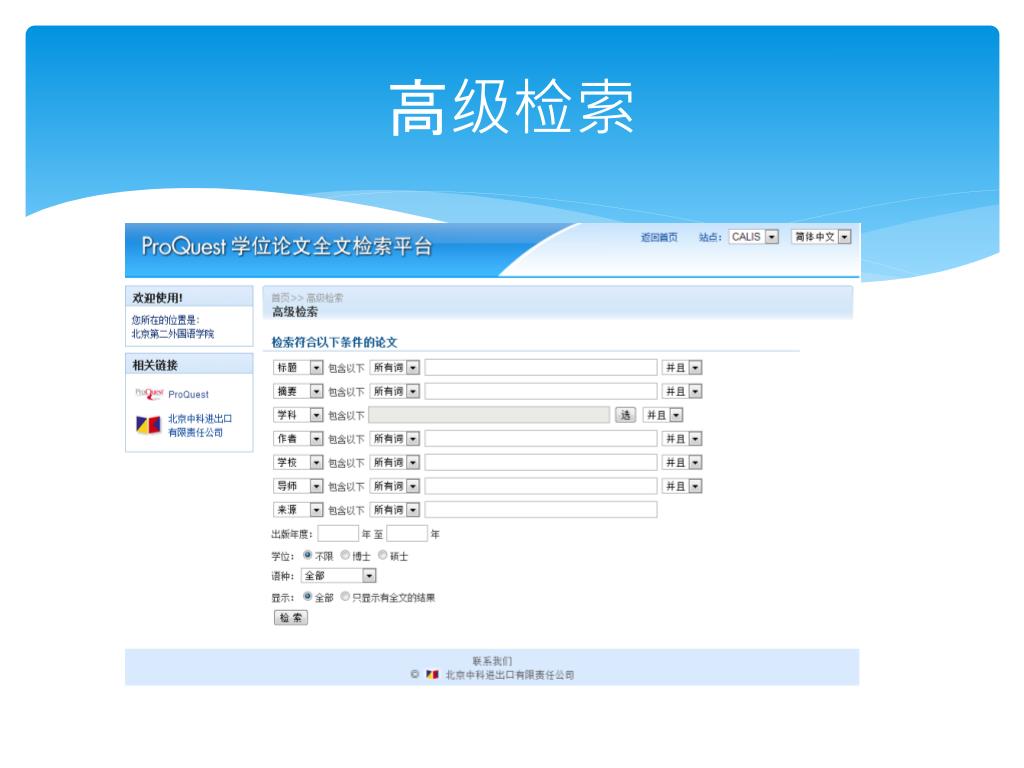Open 并且 operator dropdown in the 学校 row
Image resolution: width=1024 pixels, height=768 pixels.
[682, 462]
